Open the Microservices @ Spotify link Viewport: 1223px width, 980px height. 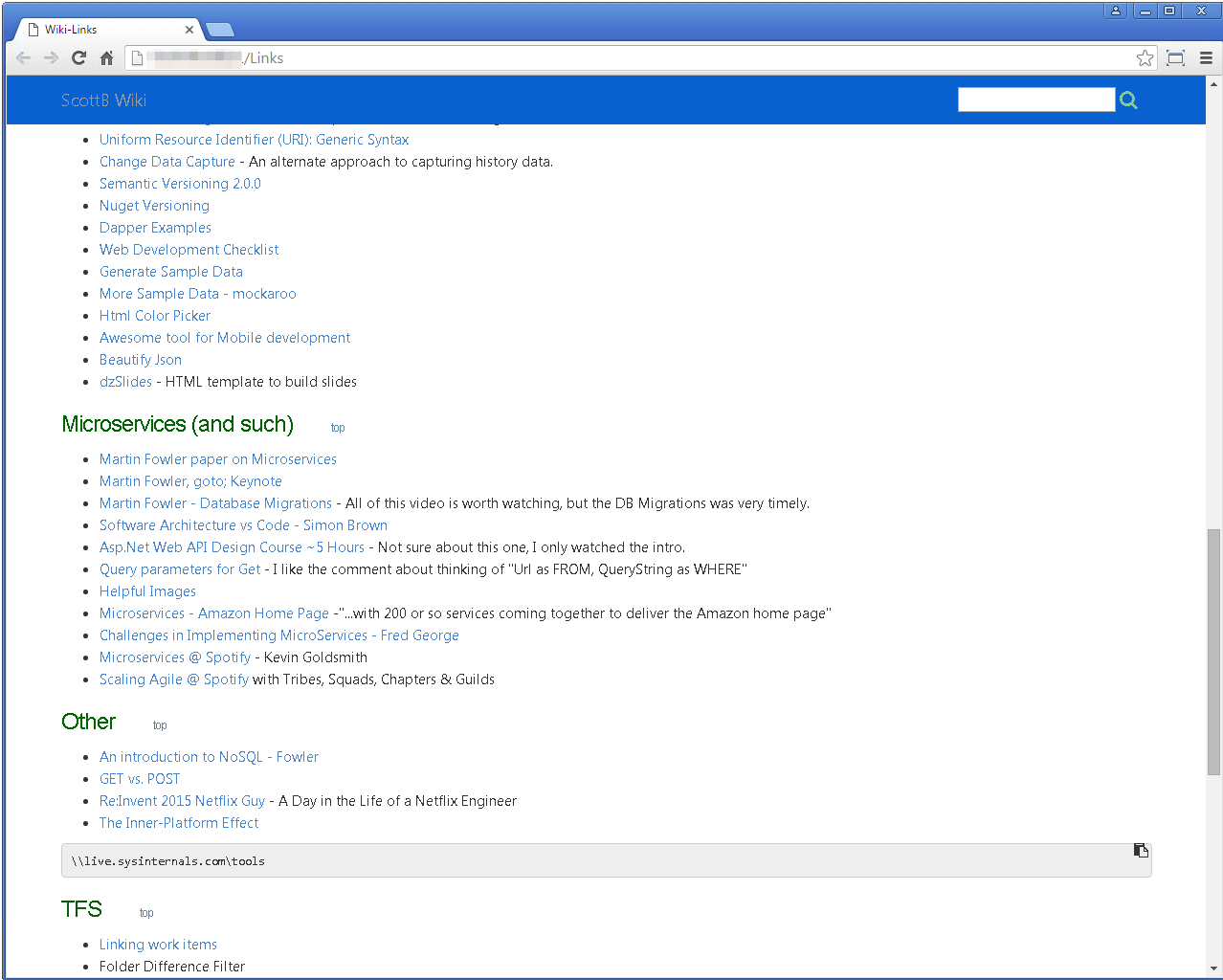point(175,657)
